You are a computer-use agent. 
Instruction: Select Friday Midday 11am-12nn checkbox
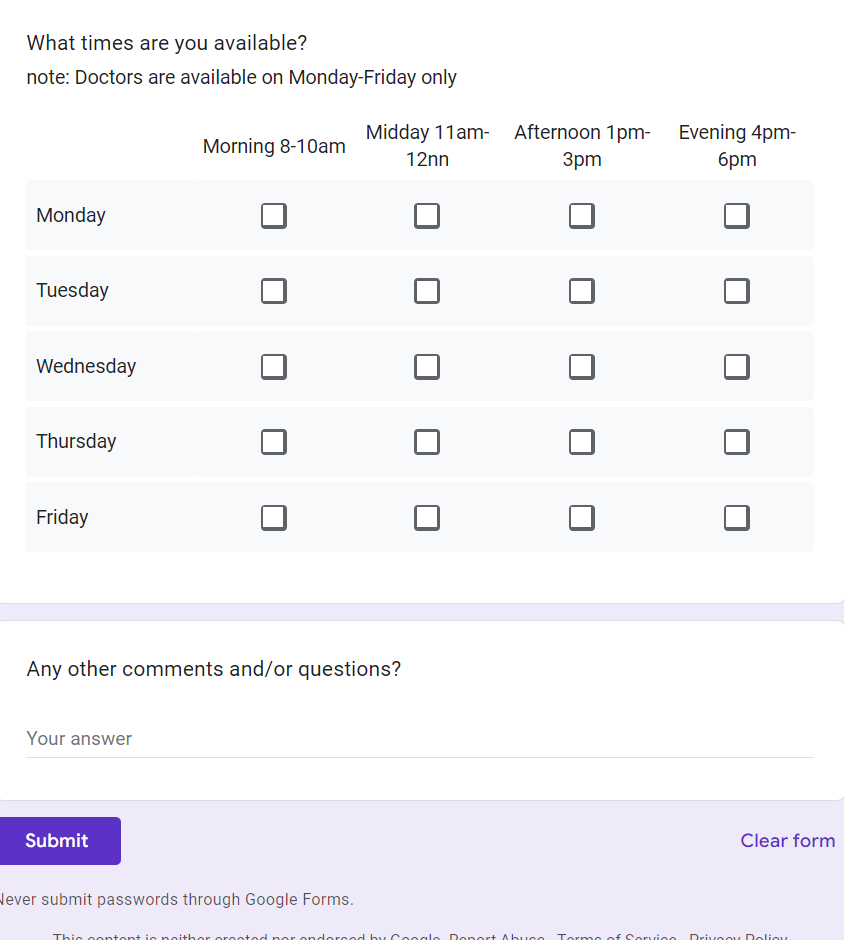point(427,518)
